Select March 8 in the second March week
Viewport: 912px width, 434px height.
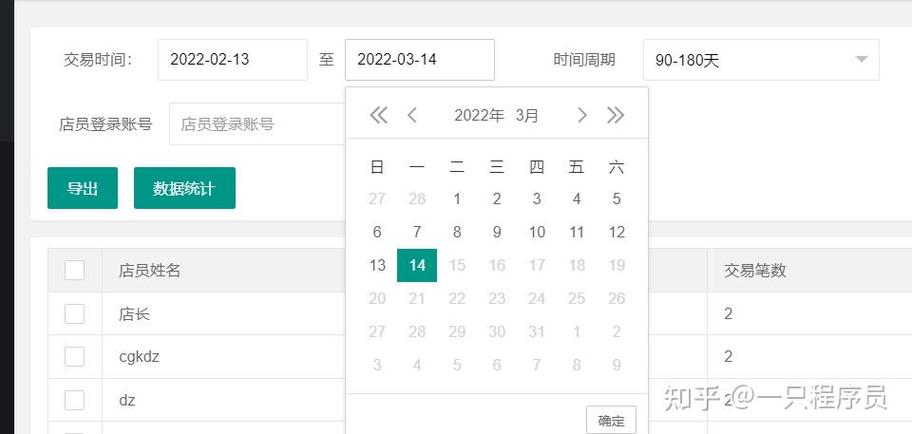(x=457, y=232)
